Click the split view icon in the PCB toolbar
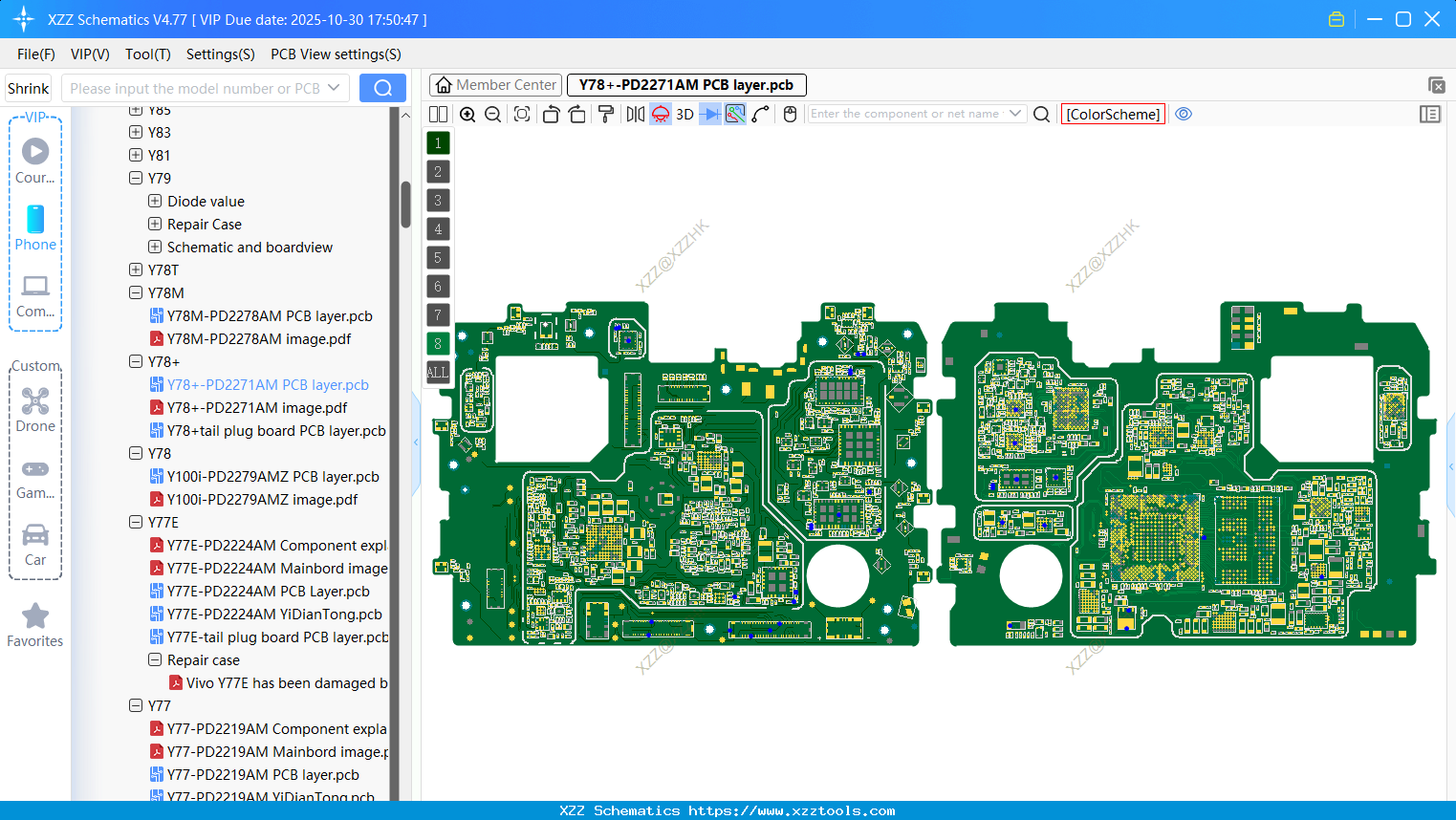Screen dimensions: 1456x820 (438, 115)
